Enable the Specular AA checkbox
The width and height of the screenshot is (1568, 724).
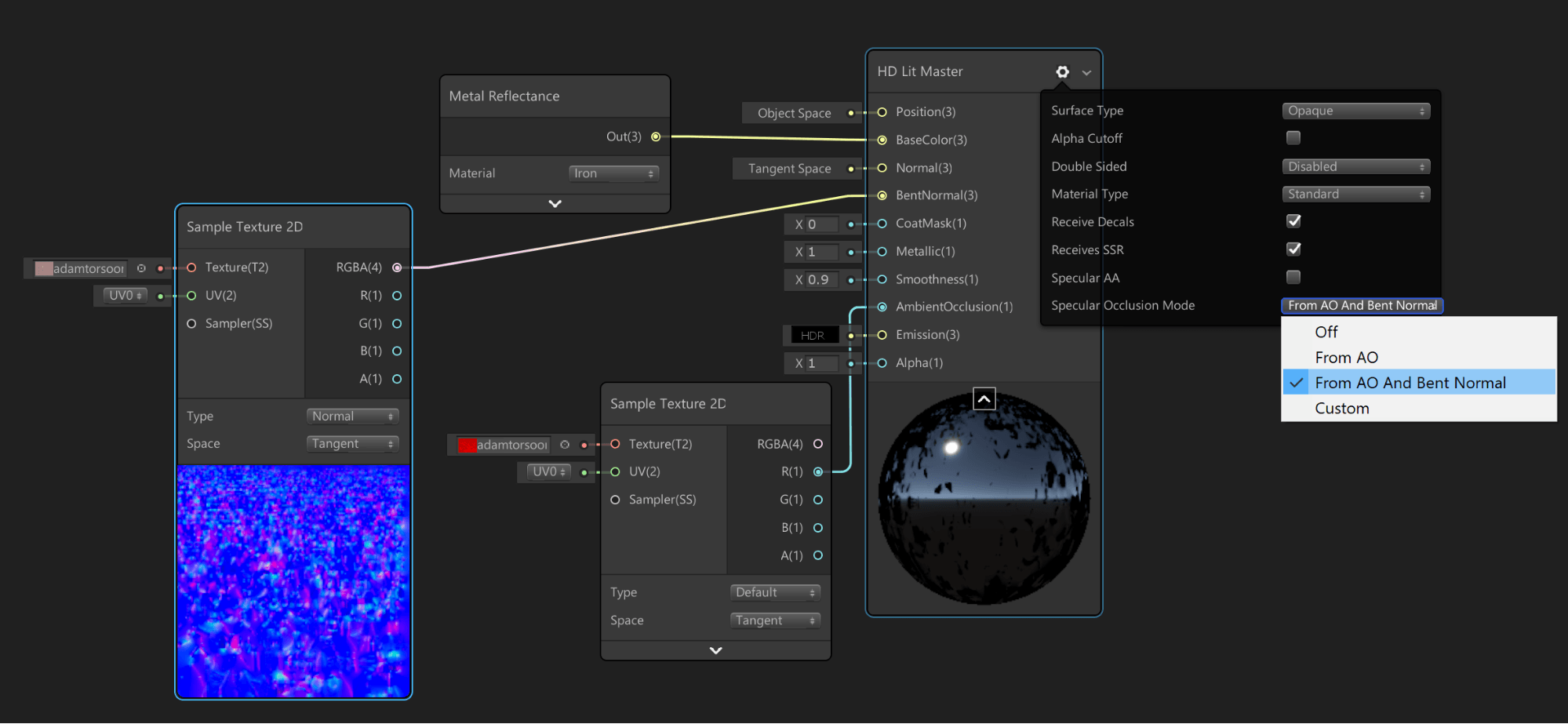1293,277
